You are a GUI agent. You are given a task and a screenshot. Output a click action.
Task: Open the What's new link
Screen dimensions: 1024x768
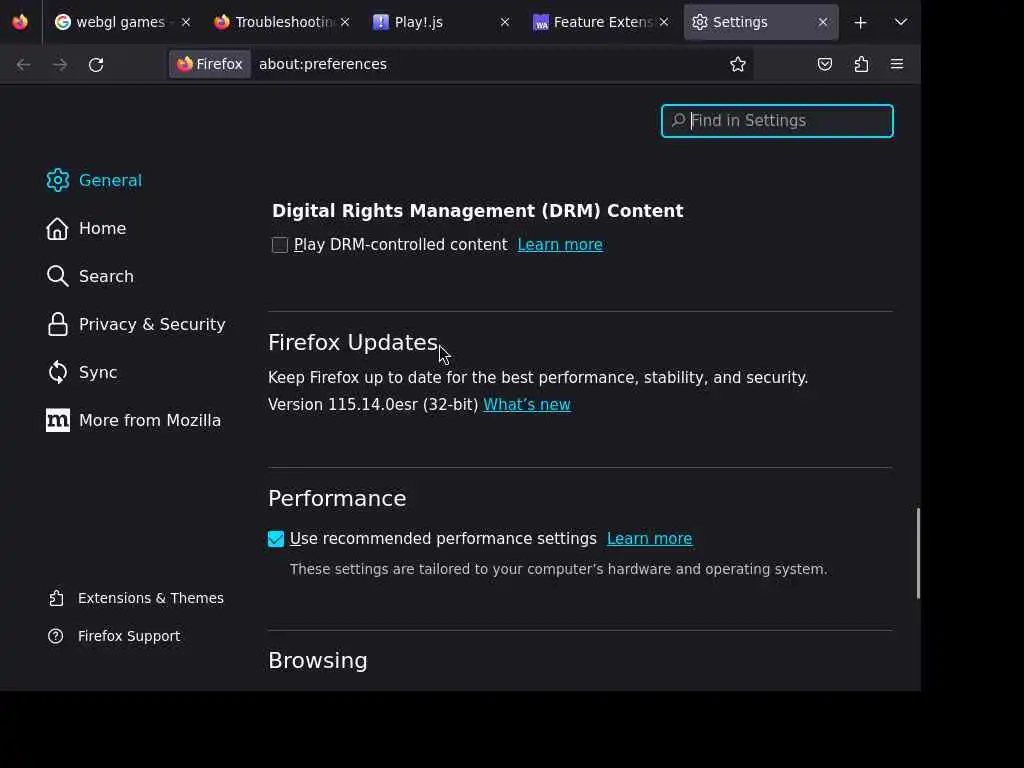pyautogui.click(x=526, y=405)
